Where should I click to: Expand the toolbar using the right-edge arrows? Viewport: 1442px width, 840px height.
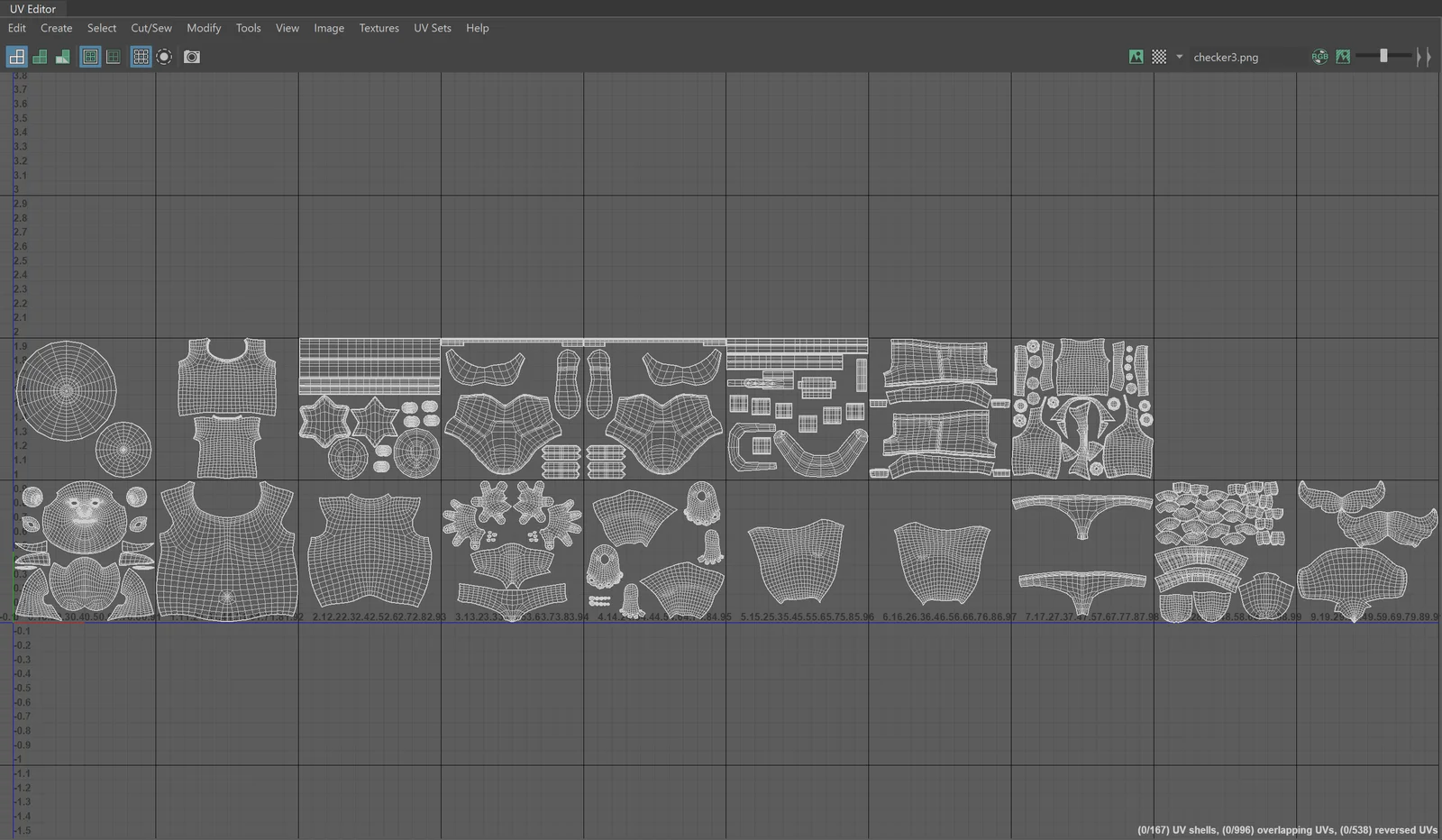[1423, 57]
